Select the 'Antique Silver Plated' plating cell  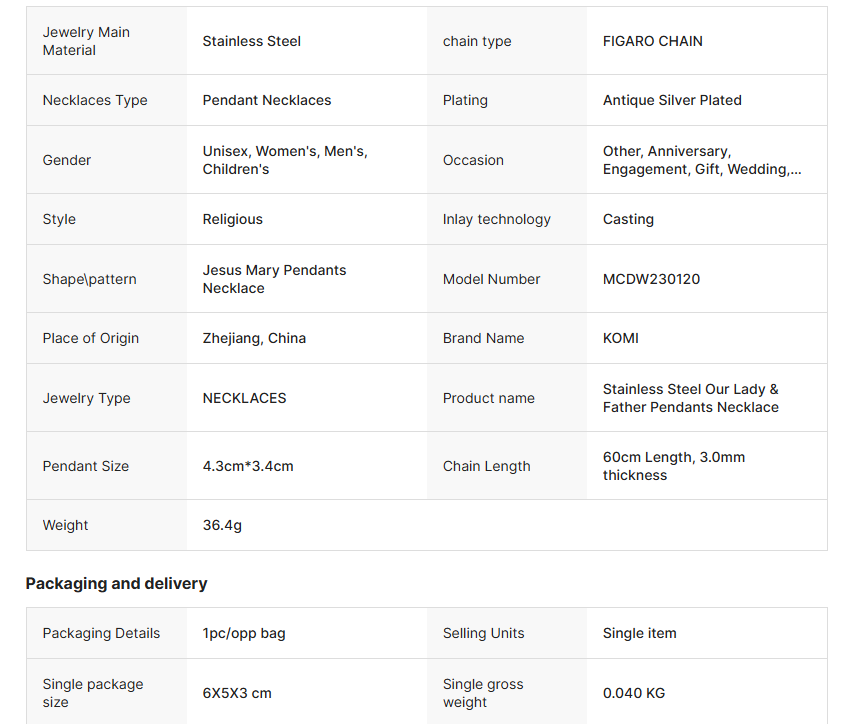pos(672,100)
